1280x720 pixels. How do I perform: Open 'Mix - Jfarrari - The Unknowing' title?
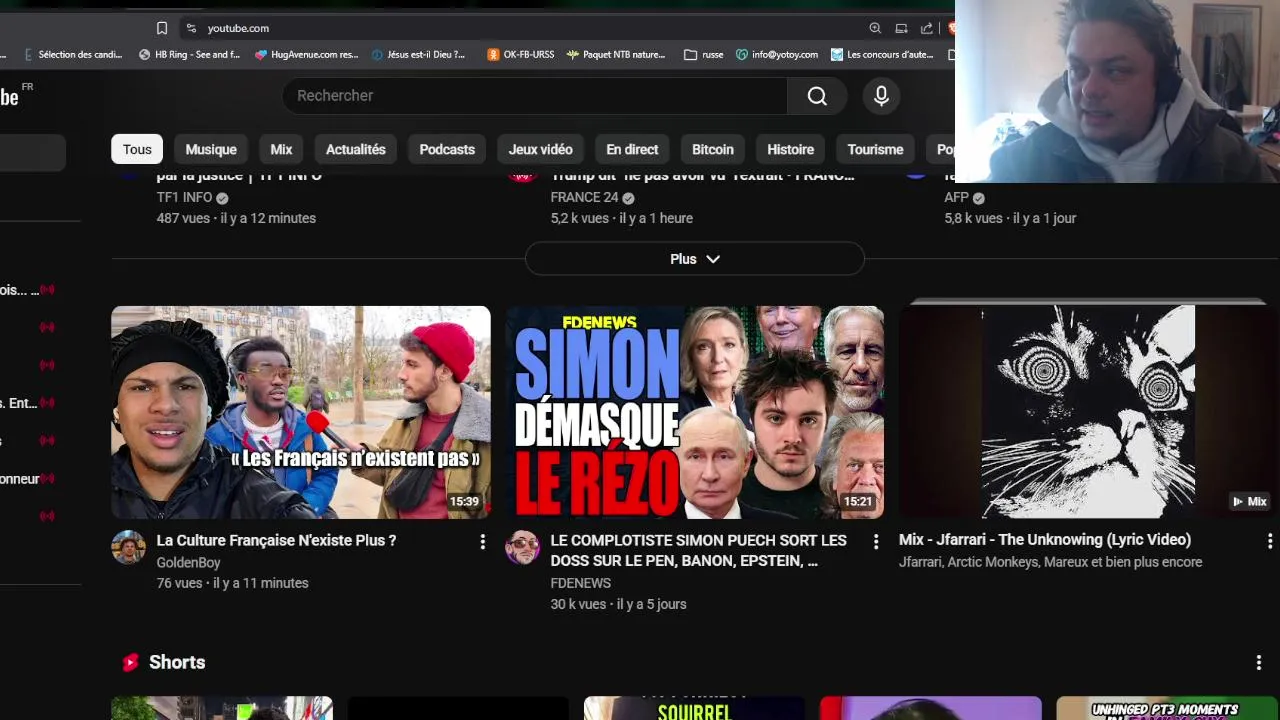pos(1045,540)
